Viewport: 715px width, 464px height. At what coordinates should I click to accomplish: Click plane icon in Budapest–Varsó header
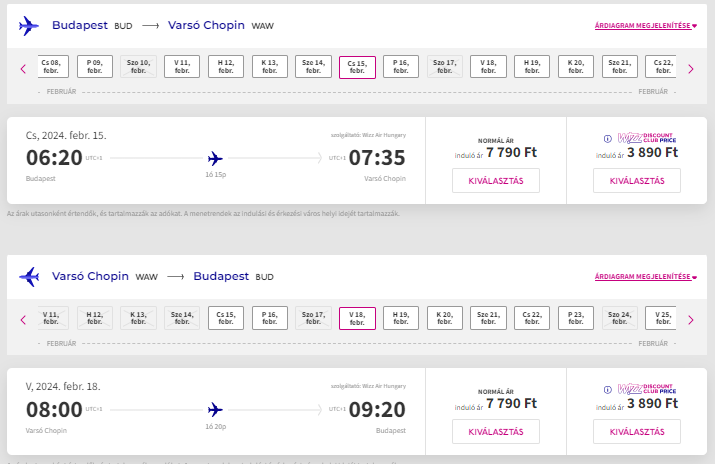coord(29,26)
